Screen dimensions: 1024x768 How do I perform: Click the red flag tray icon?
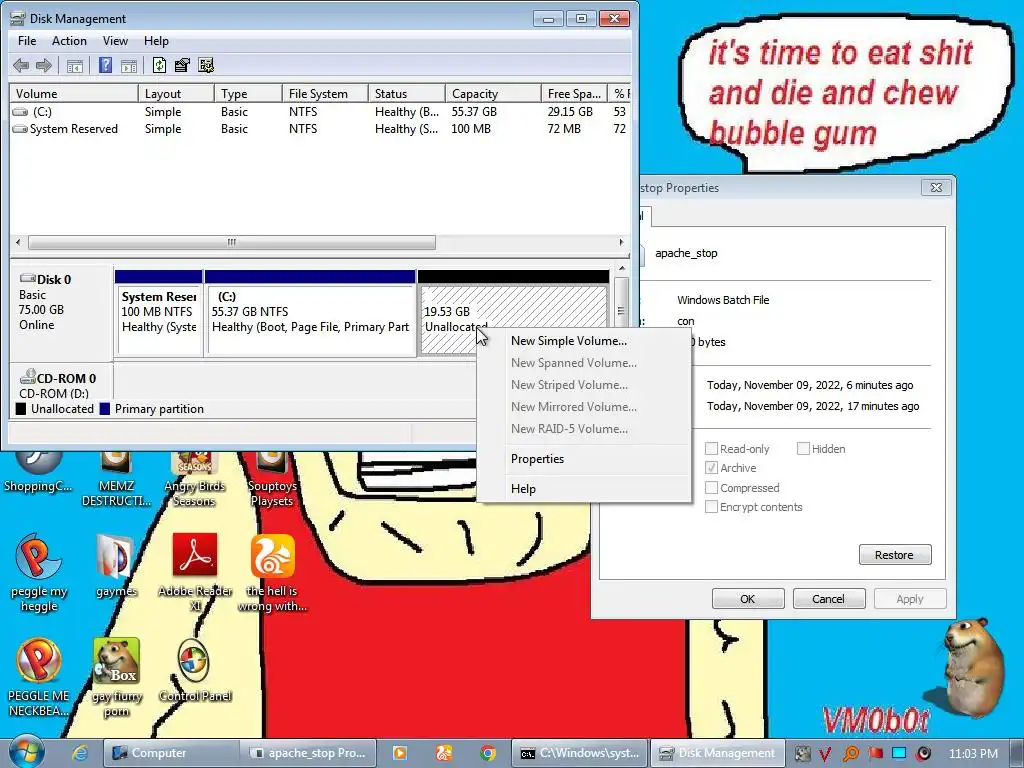pyautogui.click(x=876, y=753)
